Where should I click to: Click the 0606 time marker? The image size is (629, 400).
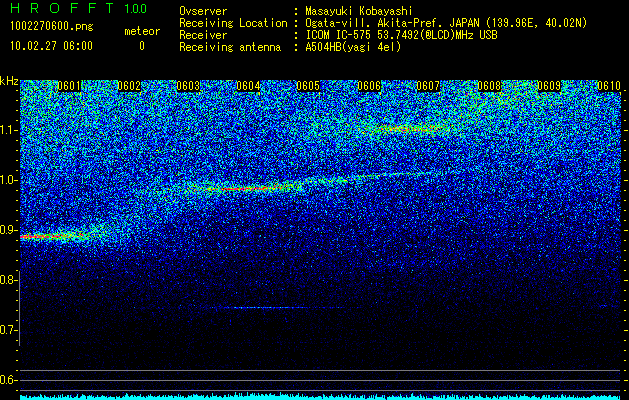click(x=369, y=86)
